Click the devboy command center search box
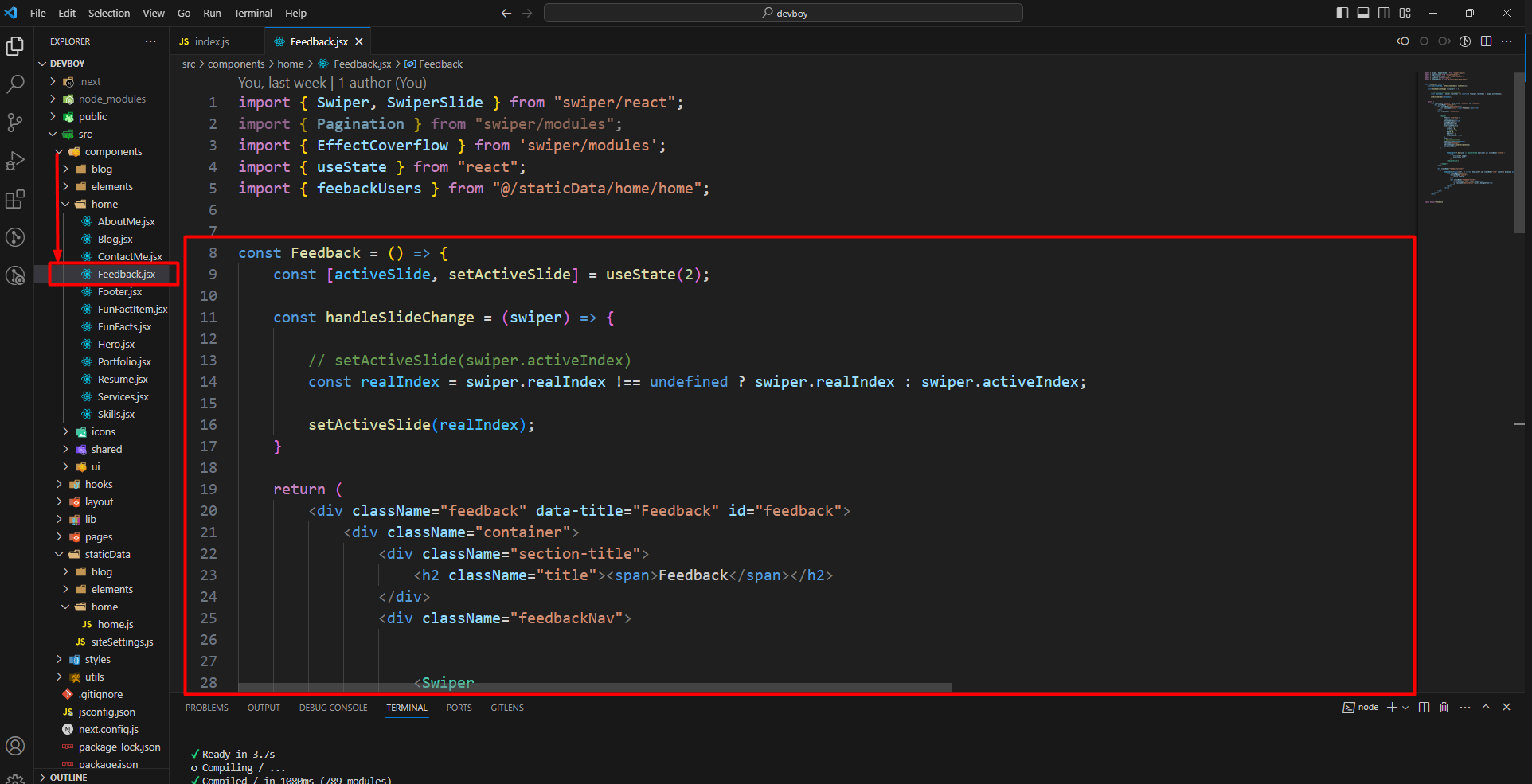The height and width of the screenshot is (784, 1532). click(783, 13)
